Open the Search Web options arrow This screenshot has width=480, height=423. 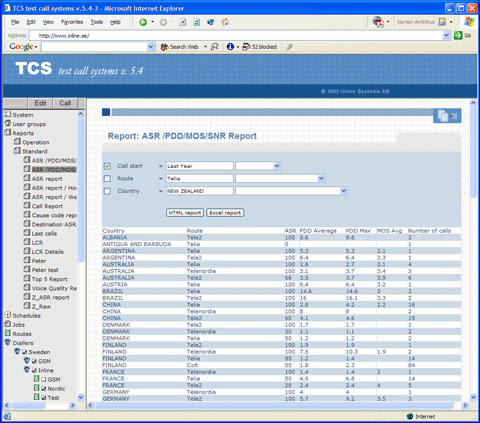coord(205,47)
